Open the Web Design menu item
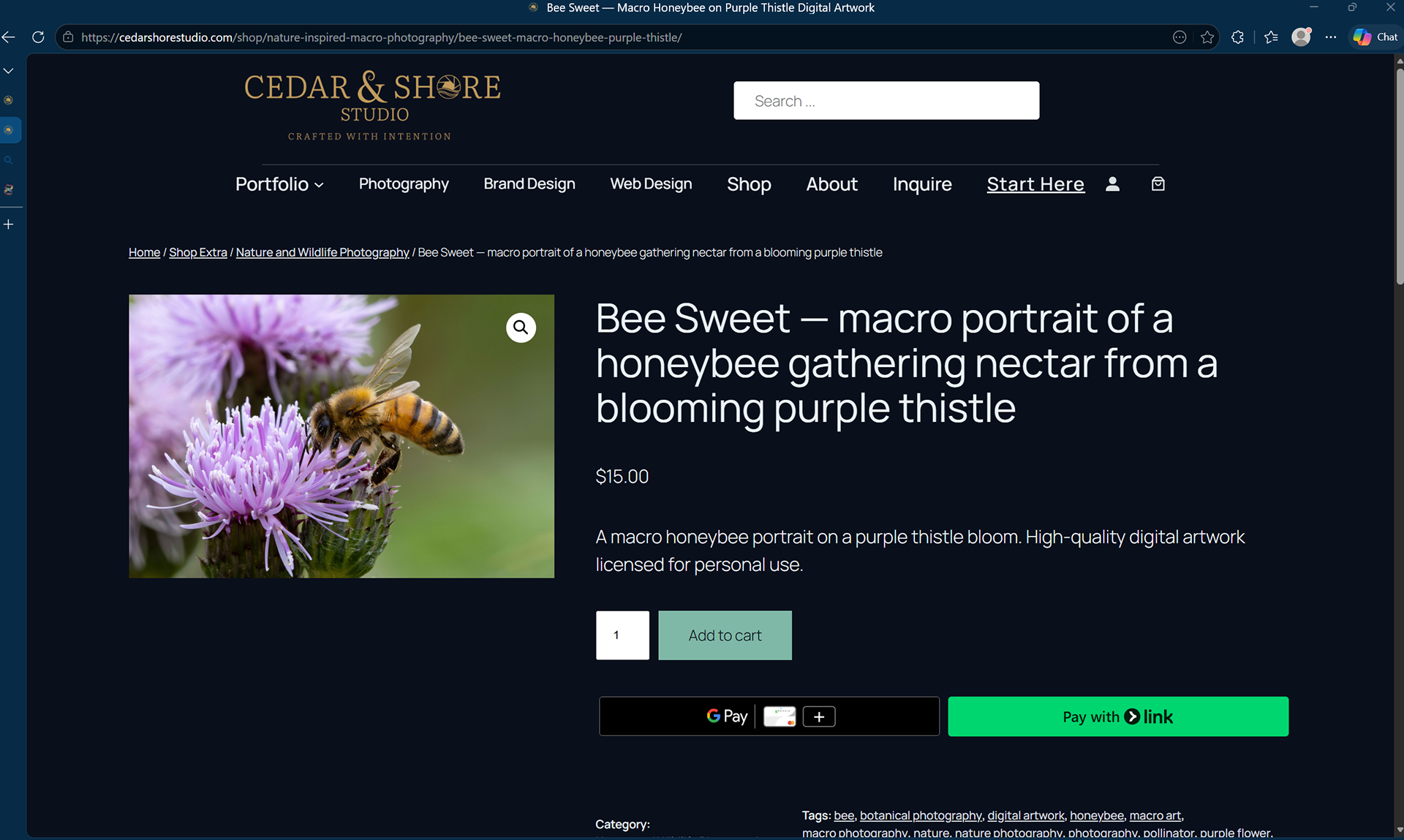1404x840 pixels. (x=651, y=184)
